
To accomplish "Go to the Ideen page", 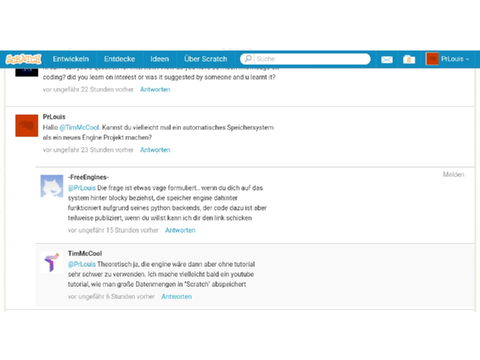I will pos(160,59).
